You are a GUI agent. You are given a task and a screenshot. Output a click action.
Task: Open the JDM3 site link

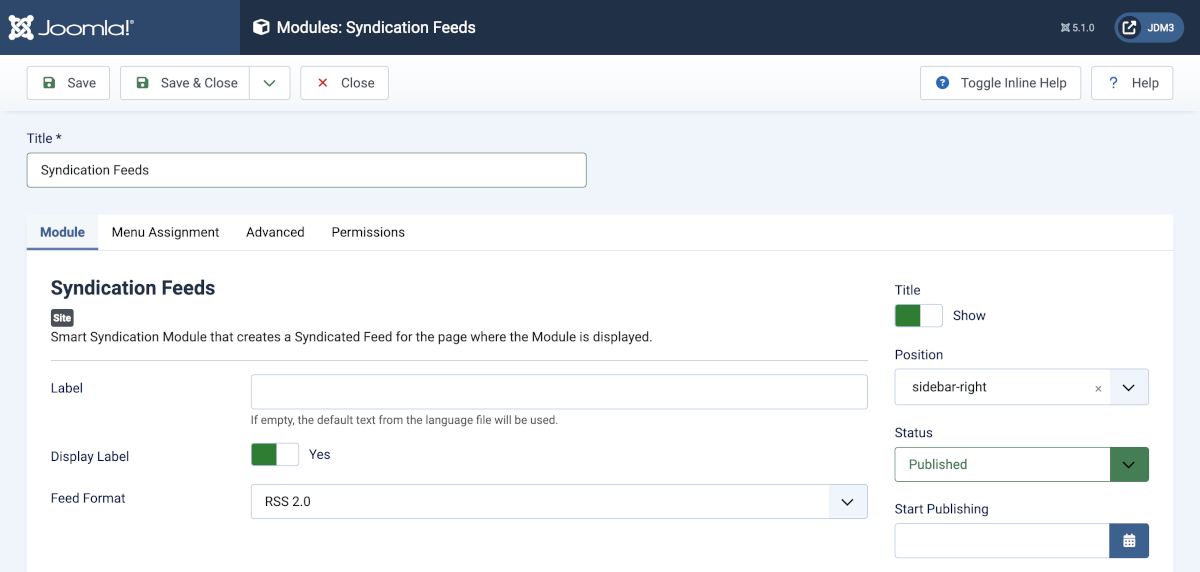pos(1149,28)
